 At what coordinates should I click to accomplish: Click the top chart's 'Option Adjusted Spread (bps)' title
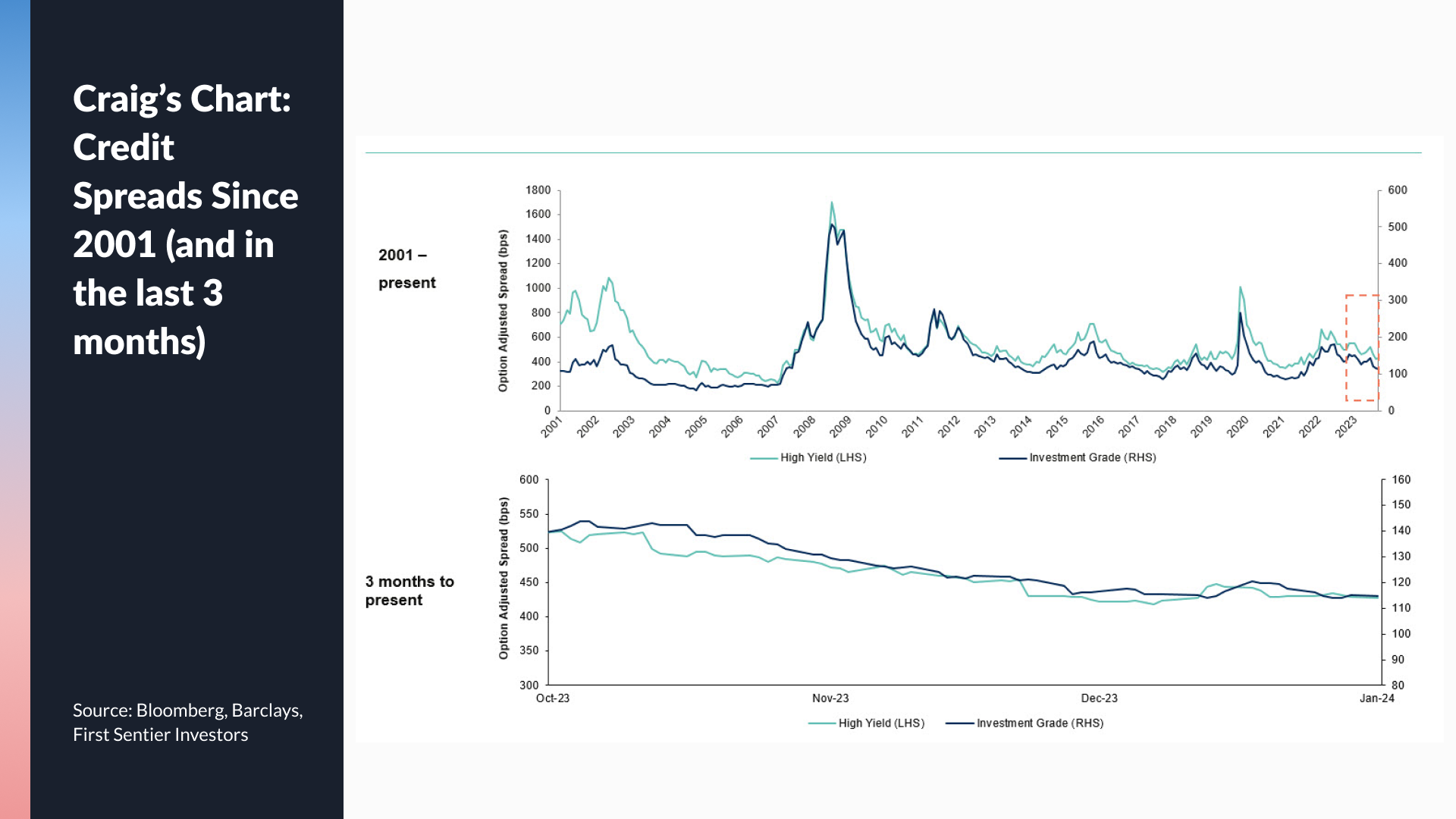(503, 311)
